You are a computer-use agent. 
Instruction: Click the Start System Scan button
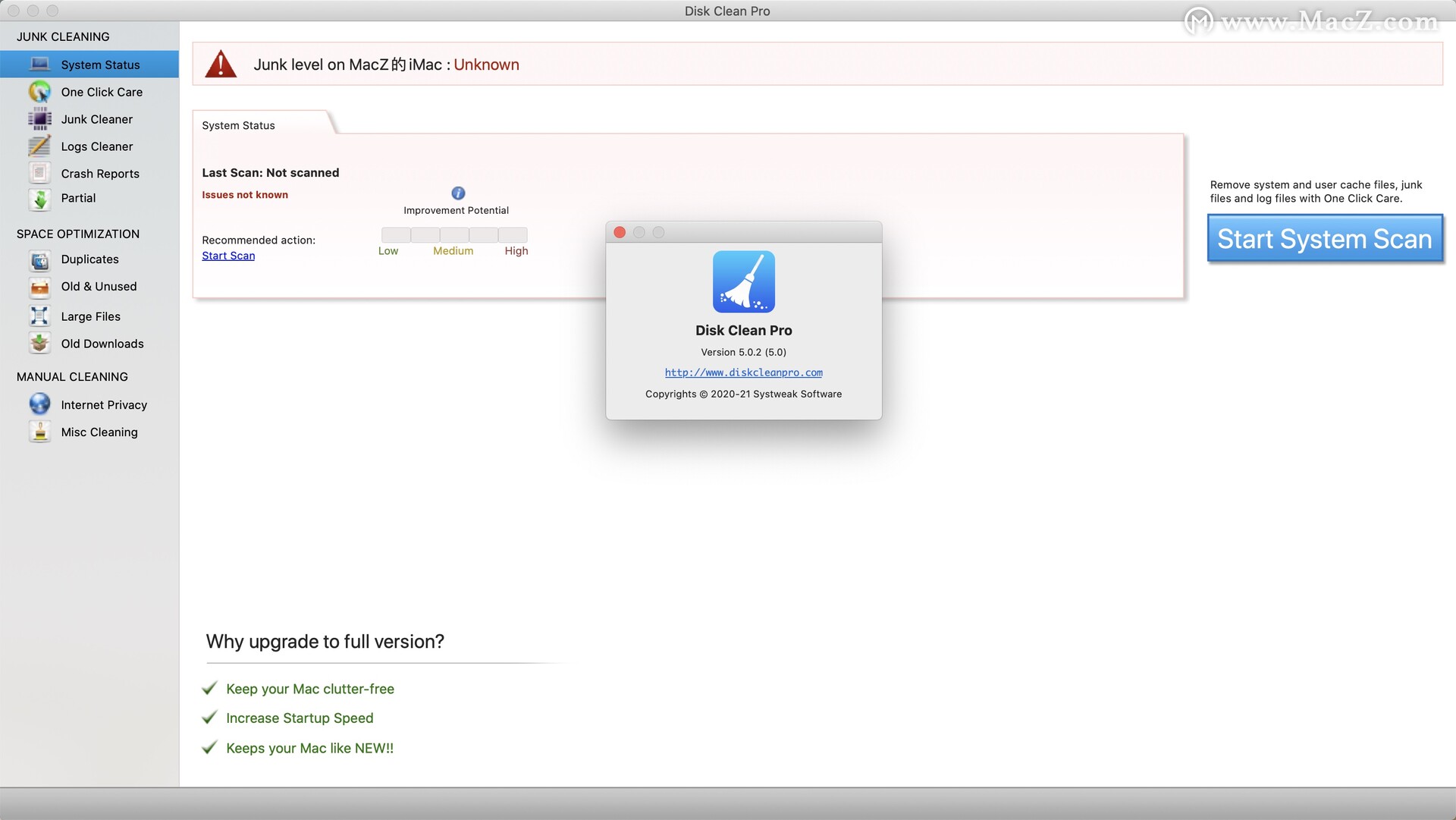[1322, 240]
